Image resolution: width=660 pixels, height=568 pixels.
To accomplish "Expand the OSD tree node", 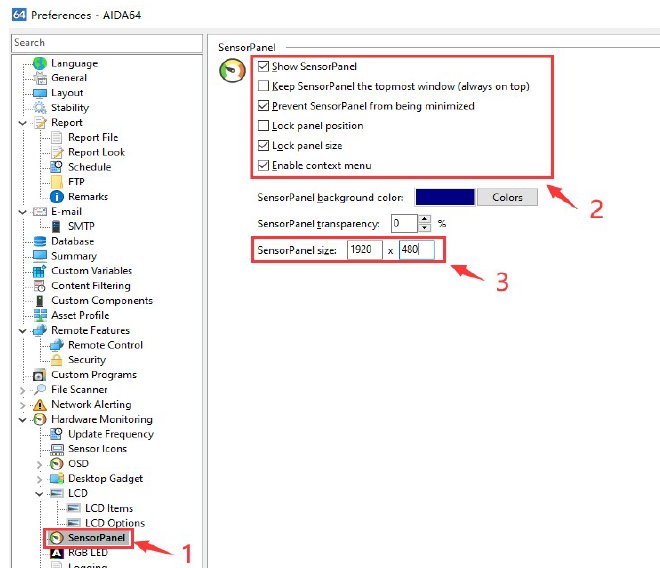I will pos(40,464).
